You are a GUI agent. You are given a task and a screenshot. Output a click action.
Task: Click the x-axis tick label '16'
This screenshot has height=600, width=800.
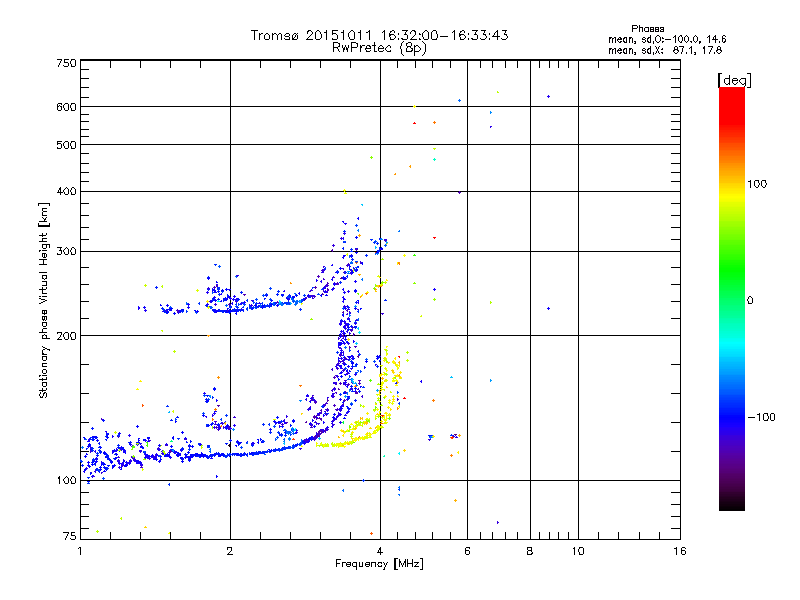(x=680, y=551)
